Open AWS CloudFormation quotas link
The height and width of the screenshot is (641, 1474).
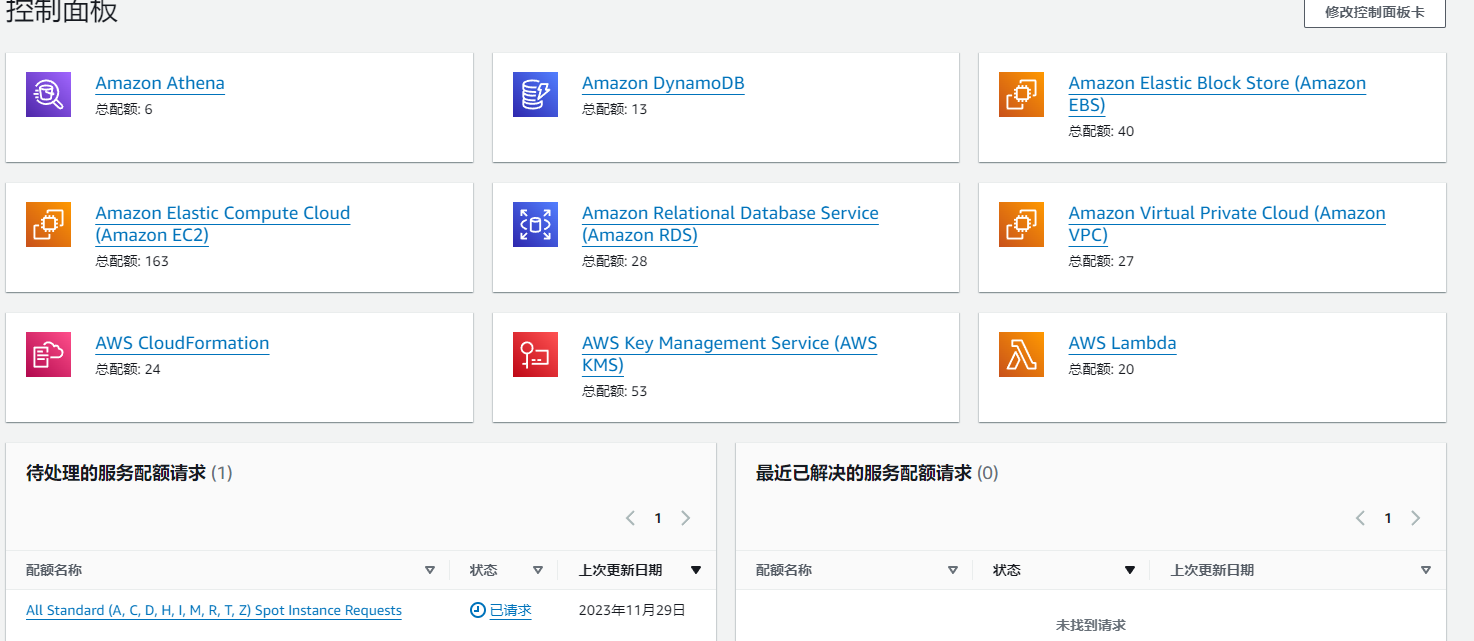182,343
